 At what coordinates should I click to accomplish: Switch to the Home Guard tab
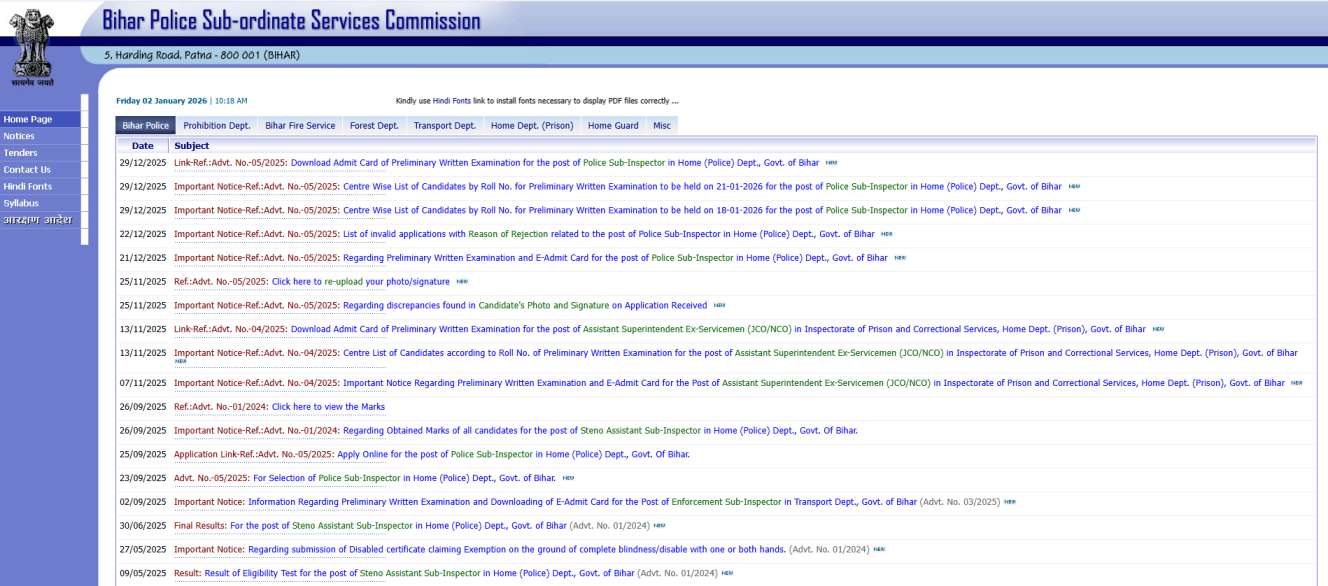pyautogui.click(x=613, y=126)
